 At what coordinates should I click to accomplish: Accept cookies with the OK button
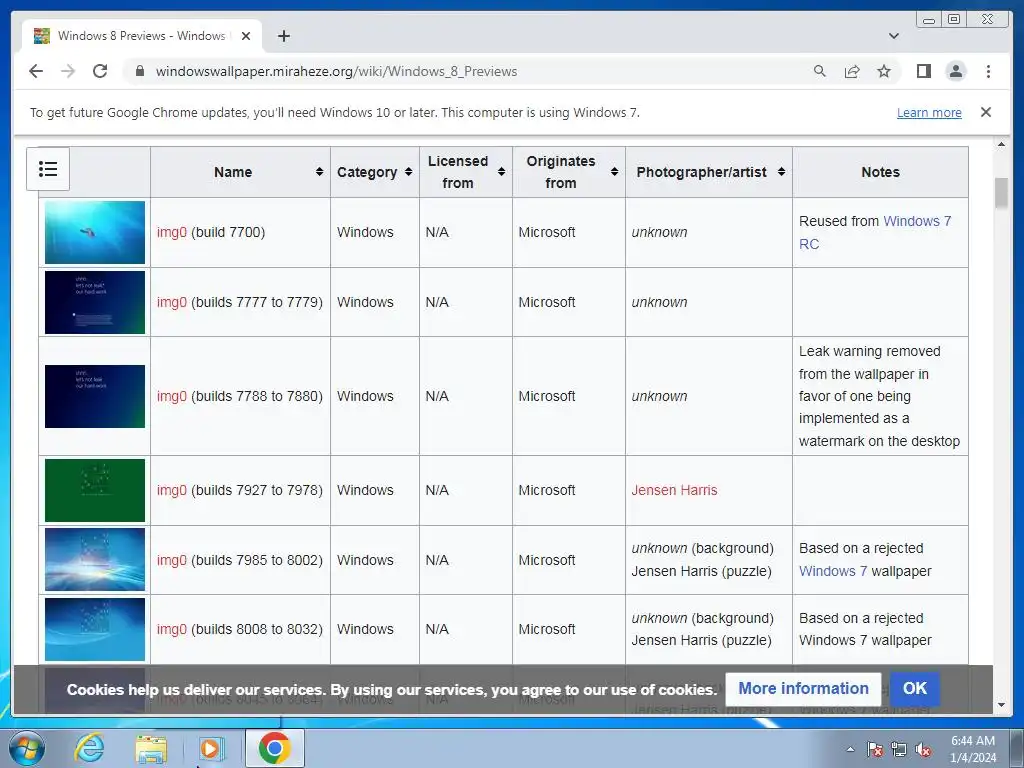(914, 689)
